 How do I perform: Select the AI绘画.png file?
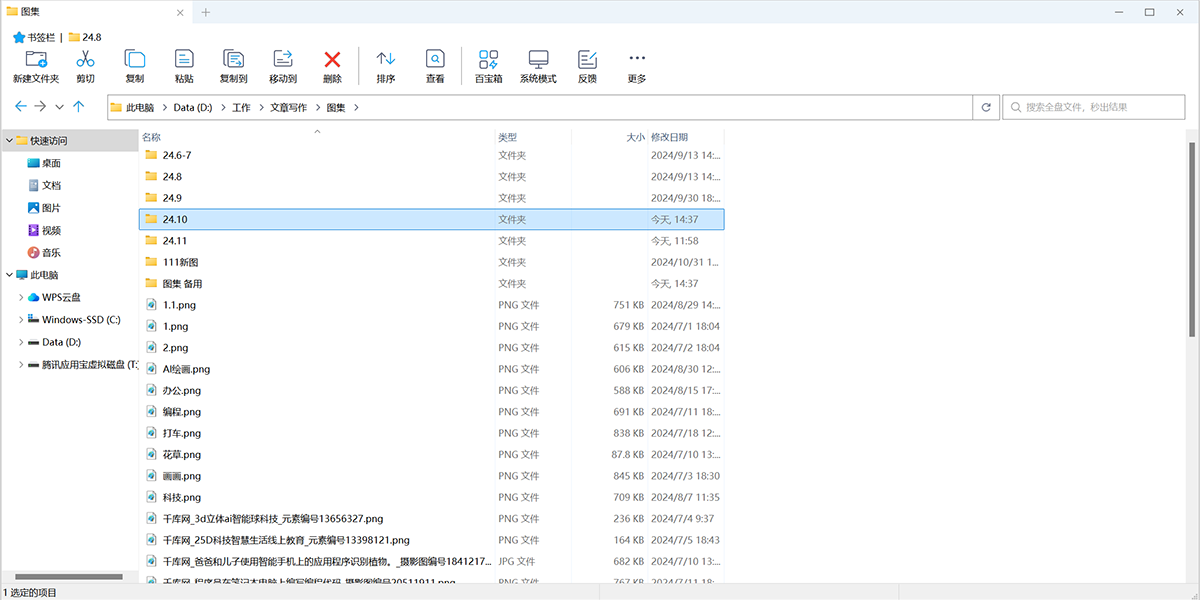[186, 369]
